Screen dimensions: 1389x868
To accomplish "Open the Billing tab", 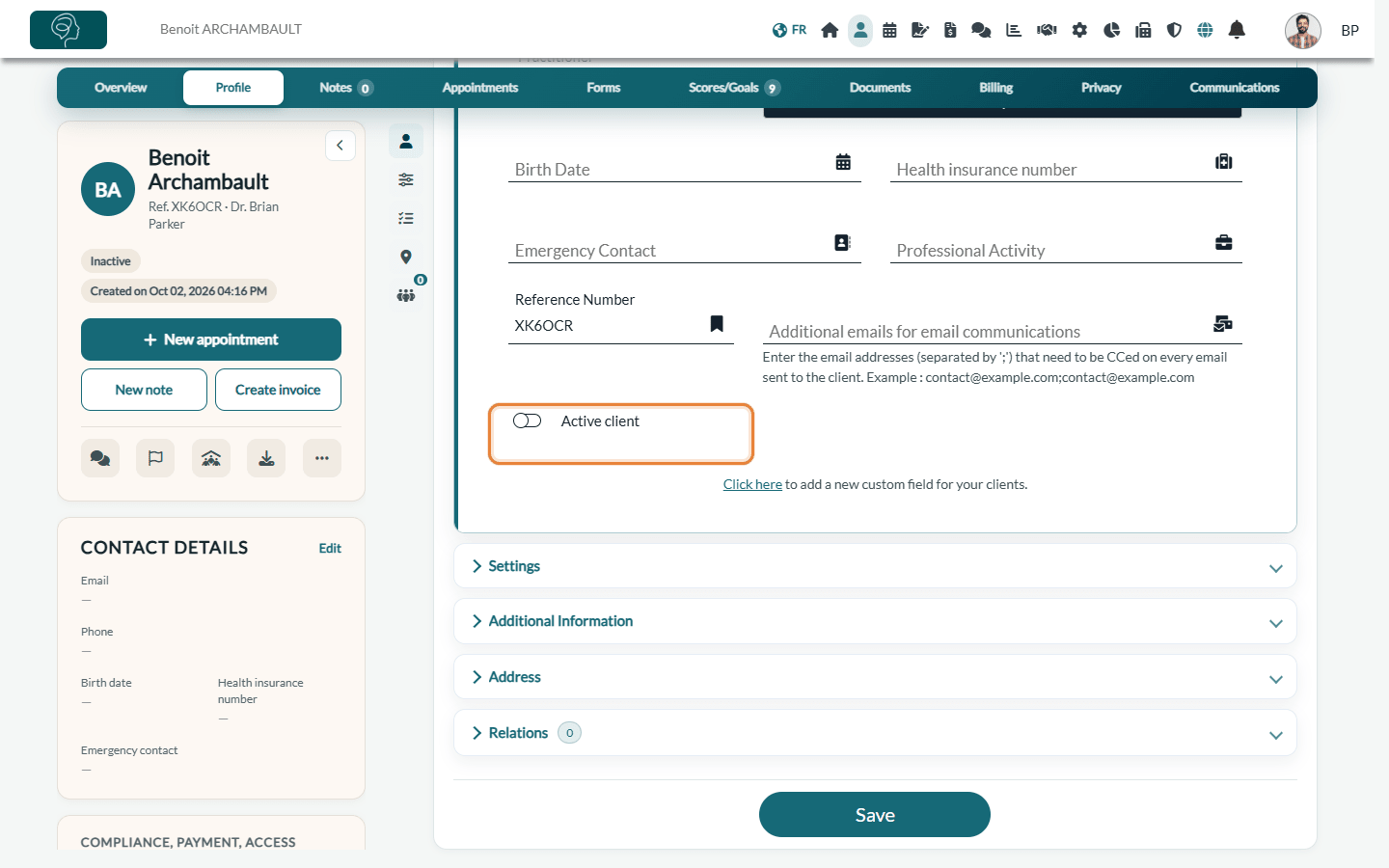I will point(995,88).
